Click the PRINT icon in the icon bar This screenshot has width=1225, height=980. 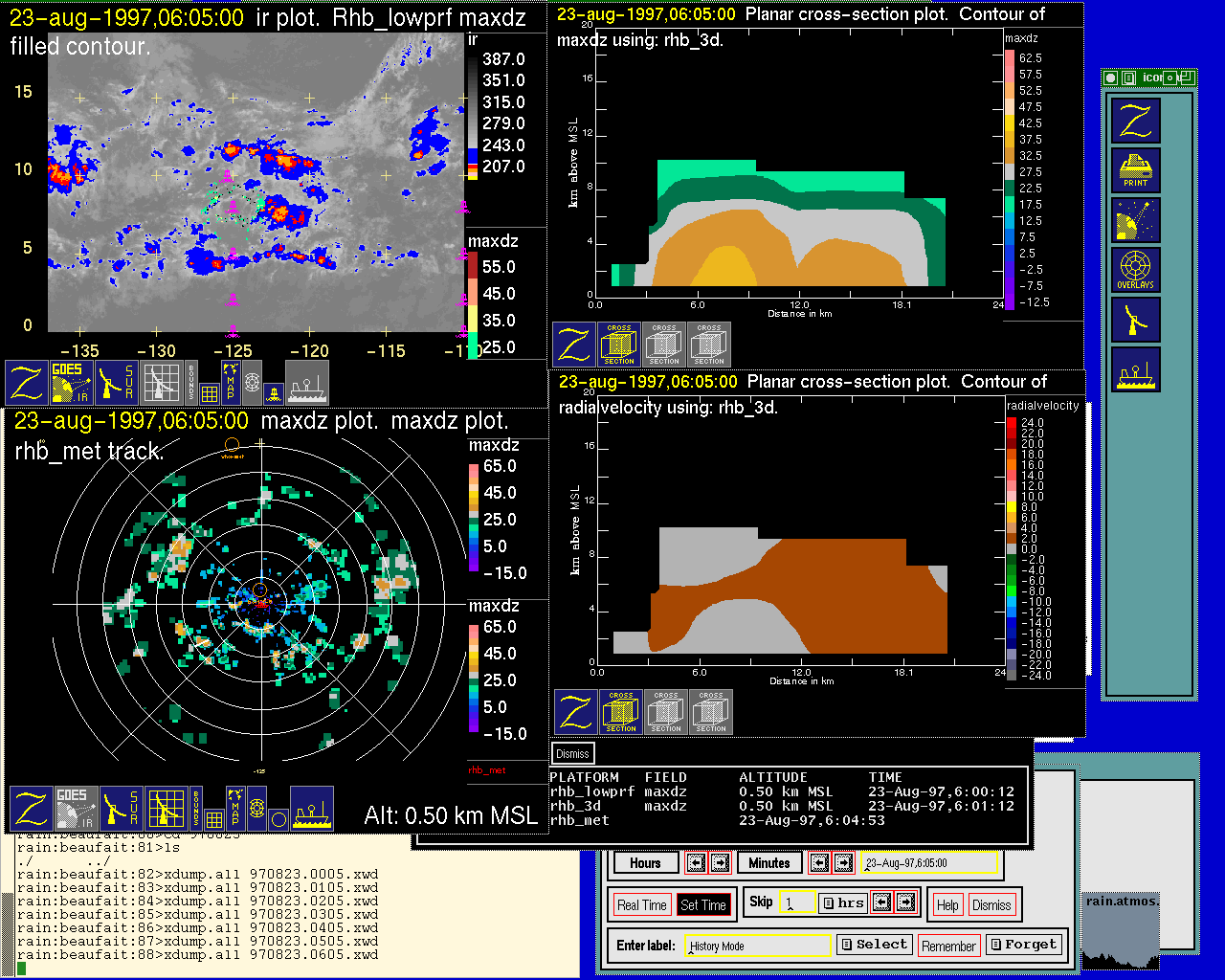[x=1135, y=170]
